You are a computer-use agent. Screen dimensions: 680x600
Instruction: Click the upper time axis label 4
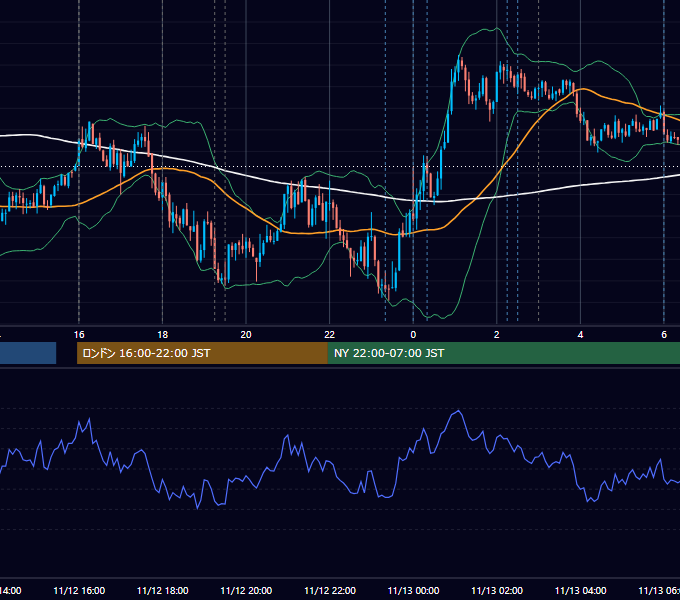click(x=580, y=334)
